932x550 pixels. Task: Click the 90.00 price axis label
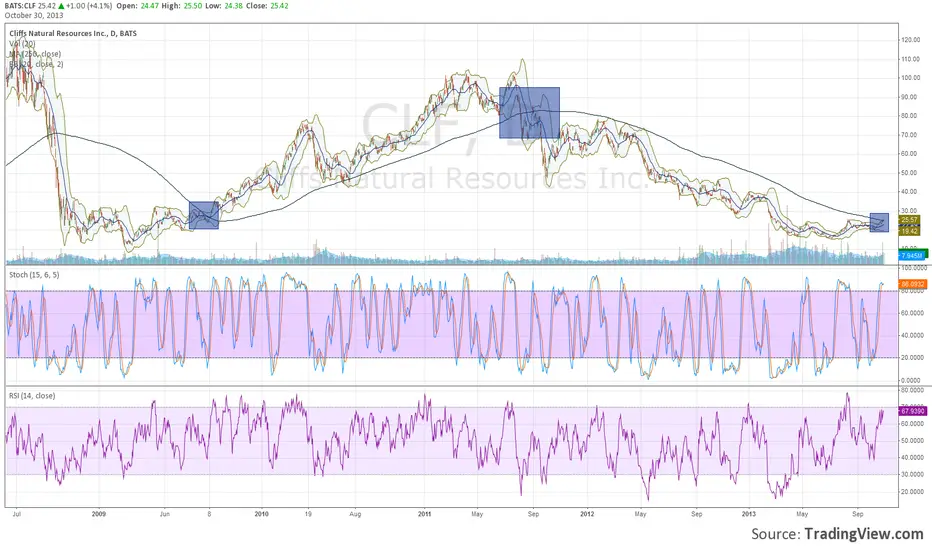pos(910,97)
